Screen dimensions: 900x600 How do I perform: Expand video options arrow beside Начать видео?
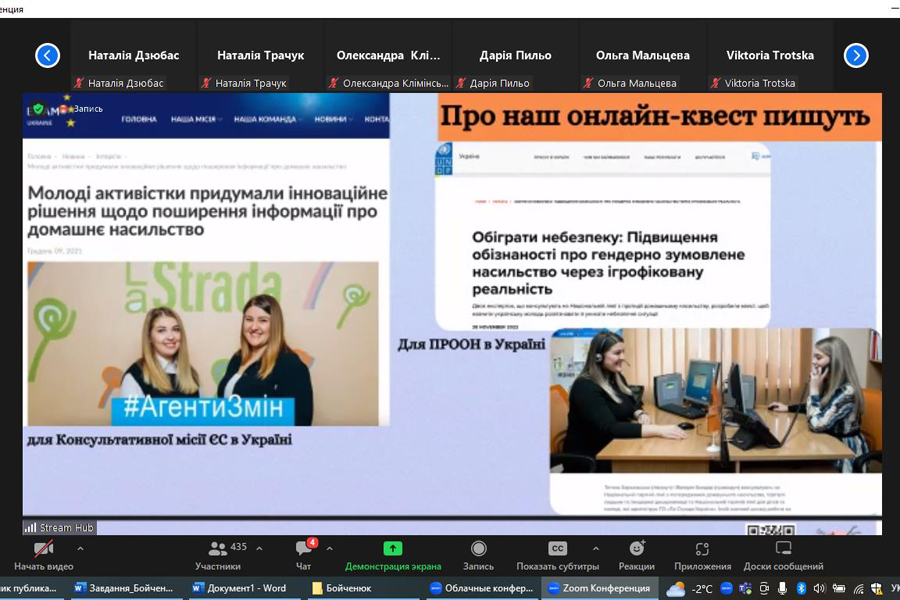(x=80, y=549)
